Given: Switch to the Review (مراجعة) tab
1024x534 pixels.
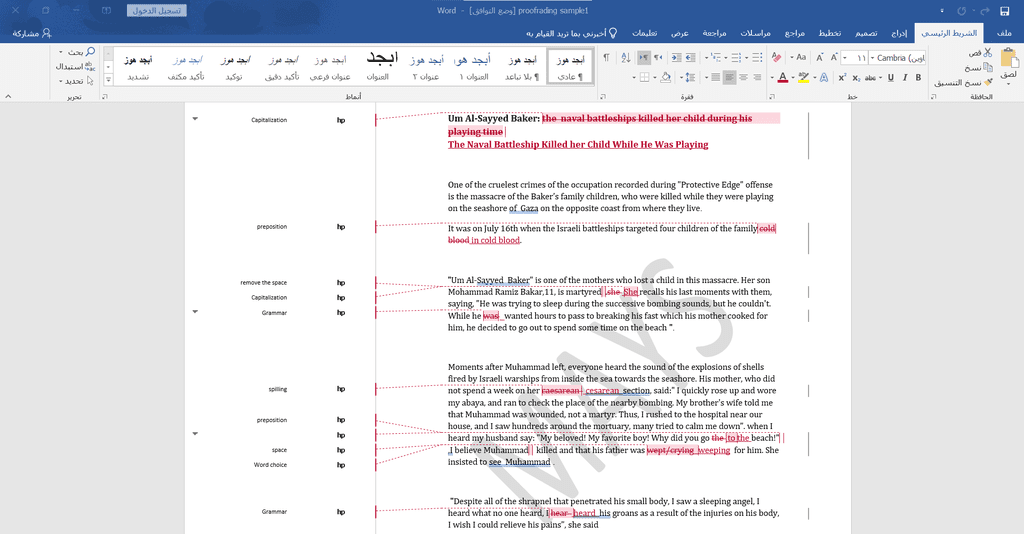Looking at the screenshot, I should click(714, 33).
